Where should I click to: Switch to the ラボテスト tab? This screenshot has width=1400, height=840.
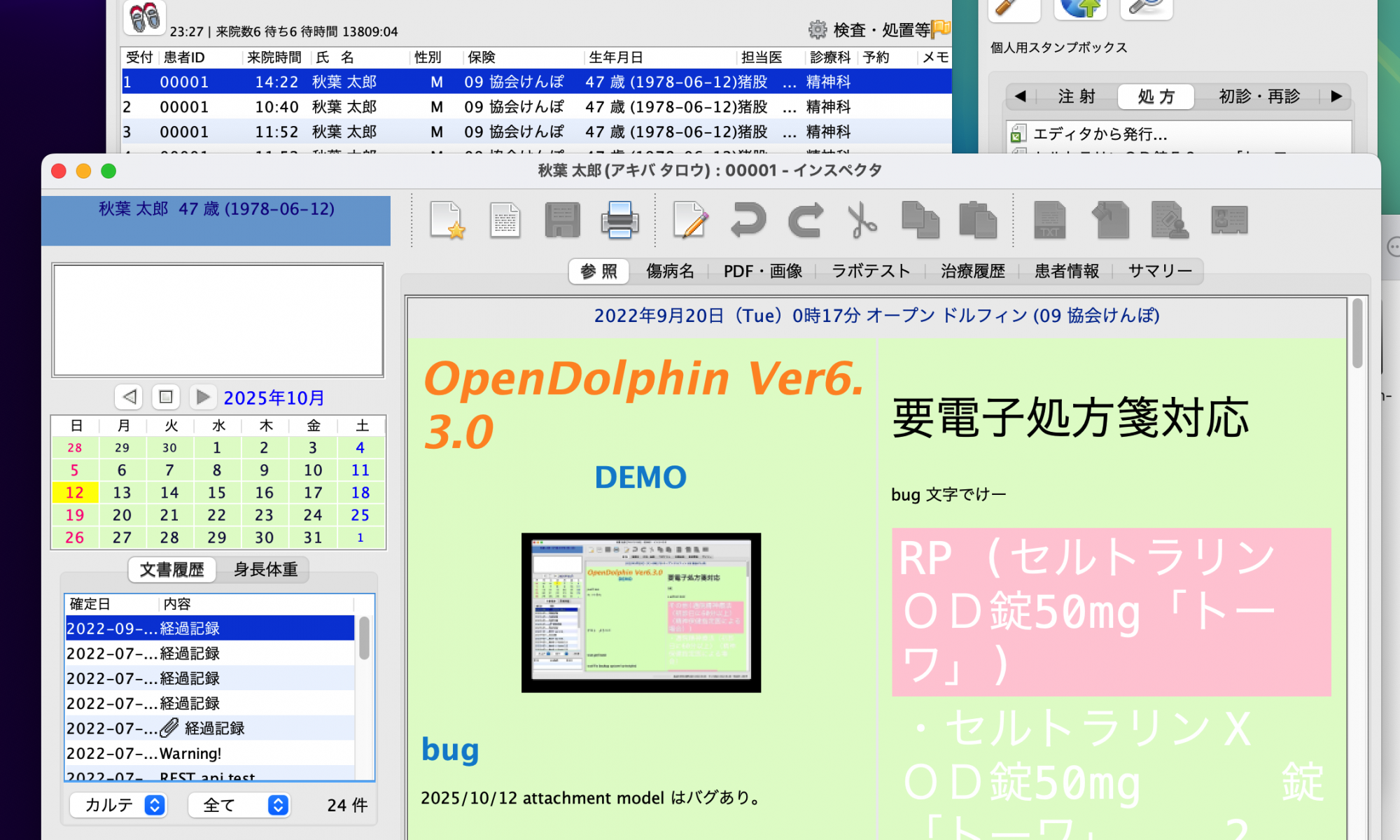pyautogui.click(x=870, y=272)
